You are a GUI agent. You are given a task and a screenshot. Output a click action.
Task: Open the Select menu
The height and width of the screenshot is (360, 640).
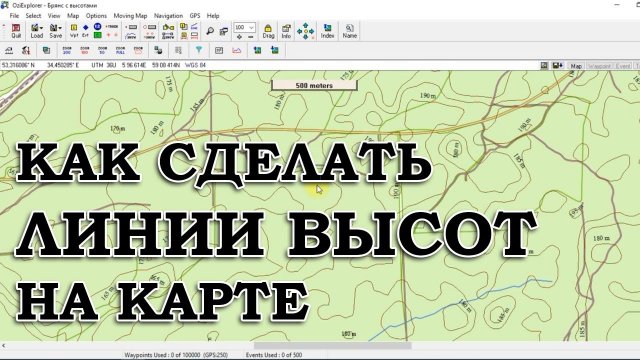tap(33, 16)
